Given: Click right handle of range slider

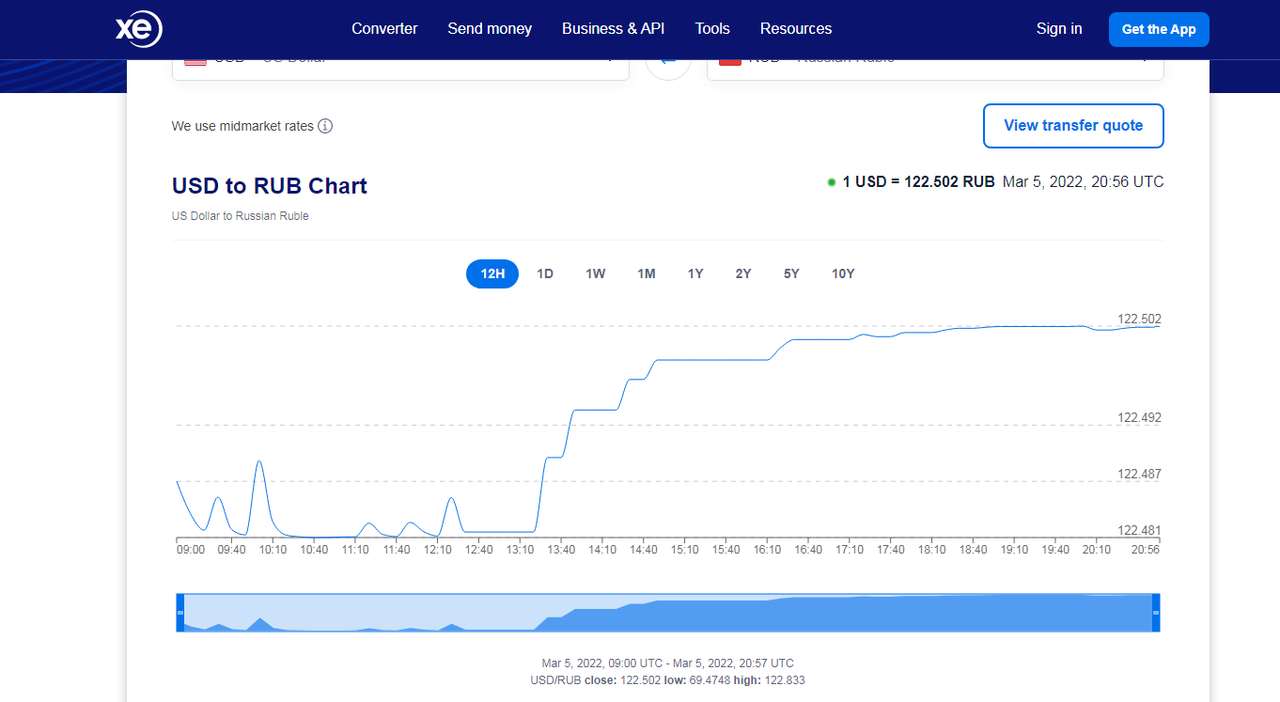Looking at the screenshot, I should (1155, 612).
